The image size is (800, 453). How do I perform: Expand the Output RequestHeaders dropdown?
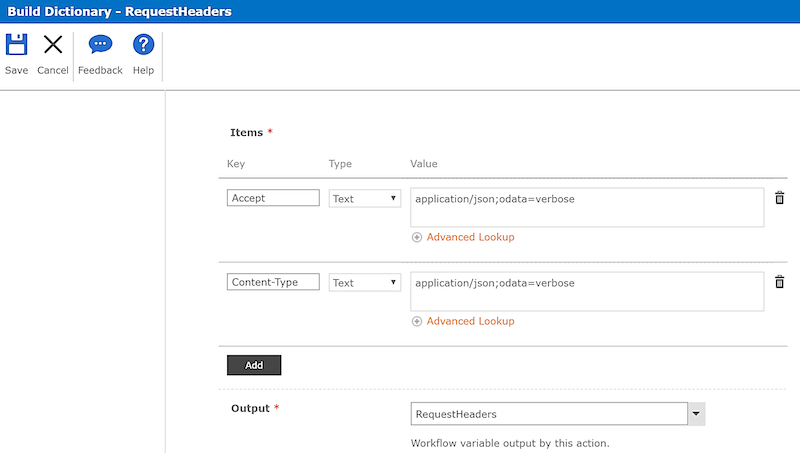(696, 414)
